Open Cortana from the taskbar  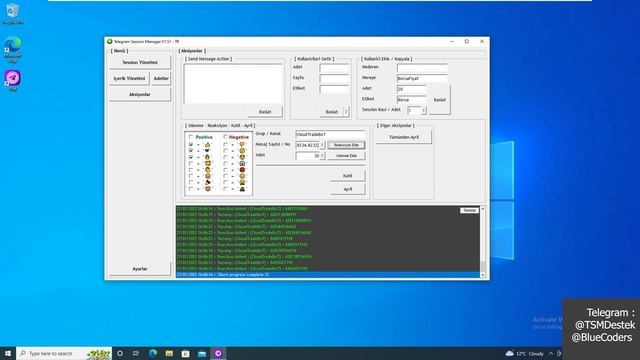tap(120, 353)
